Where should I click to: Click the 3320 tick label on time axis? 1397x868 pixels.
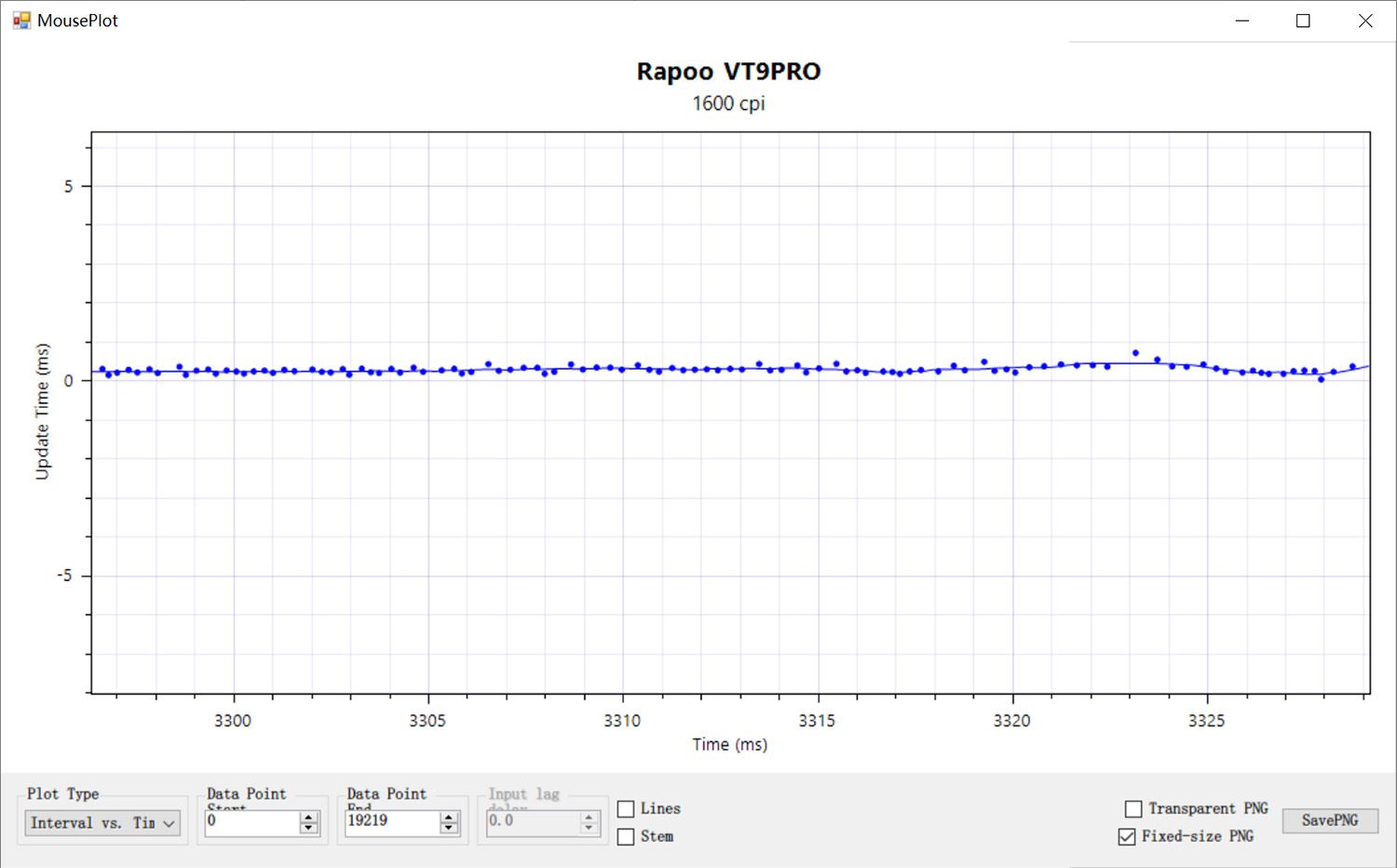pyautogui.click(x=1011, y=721)
